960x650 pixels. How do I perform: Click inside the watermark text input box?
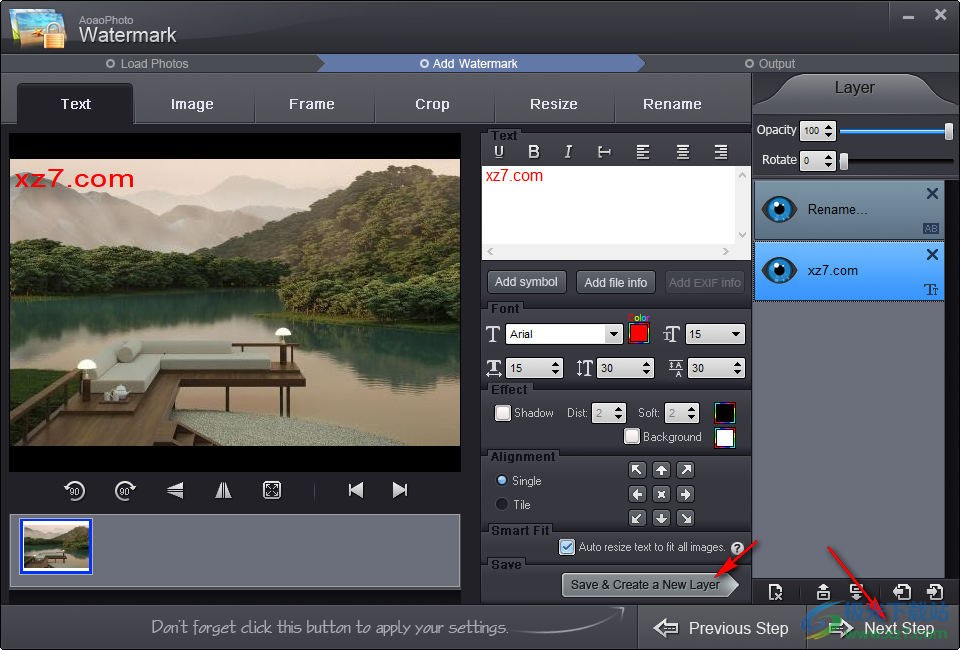pos(609,205)
